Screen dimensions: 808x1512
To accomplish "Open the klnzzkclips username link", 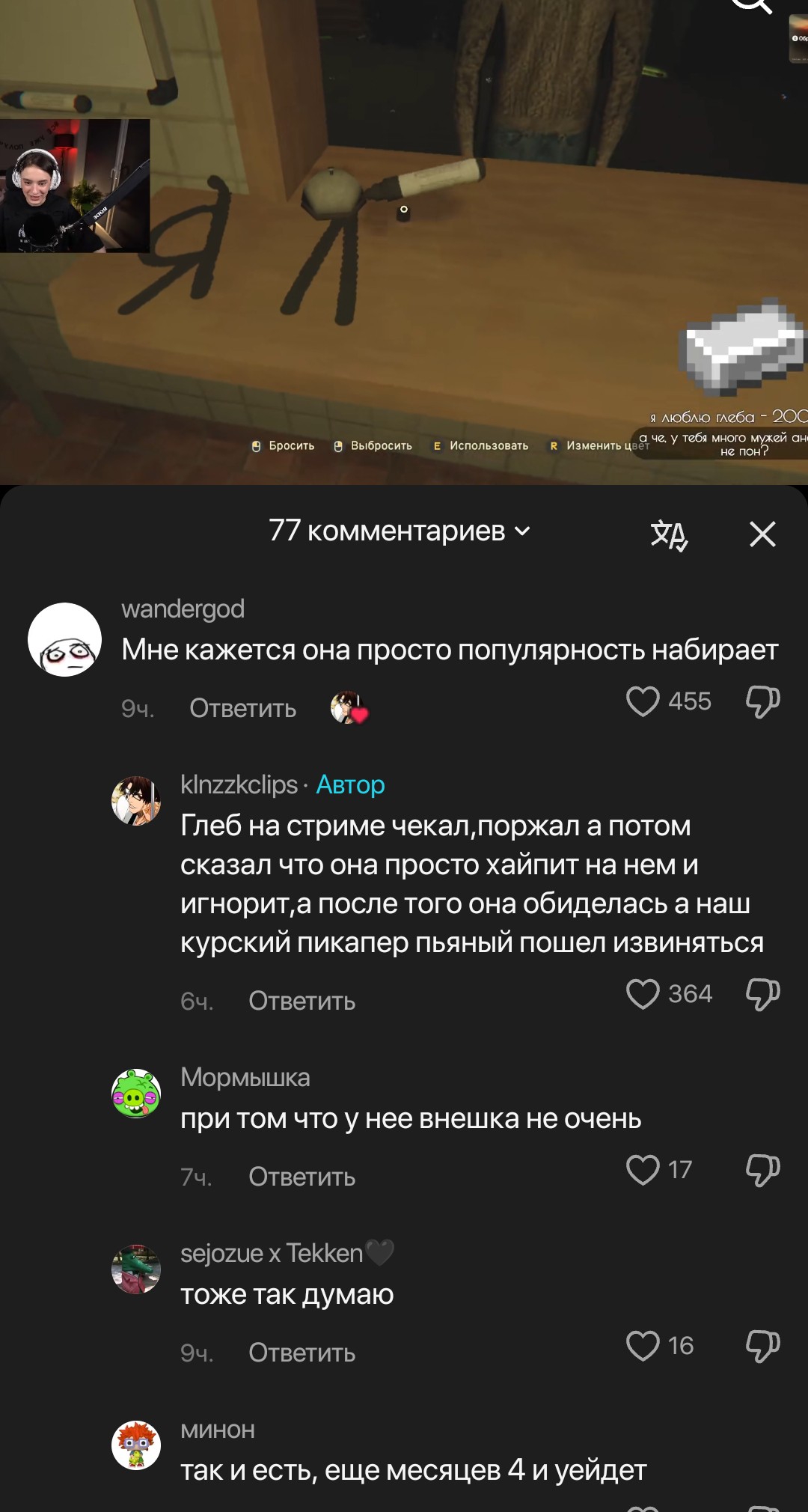I will point(239,784).
